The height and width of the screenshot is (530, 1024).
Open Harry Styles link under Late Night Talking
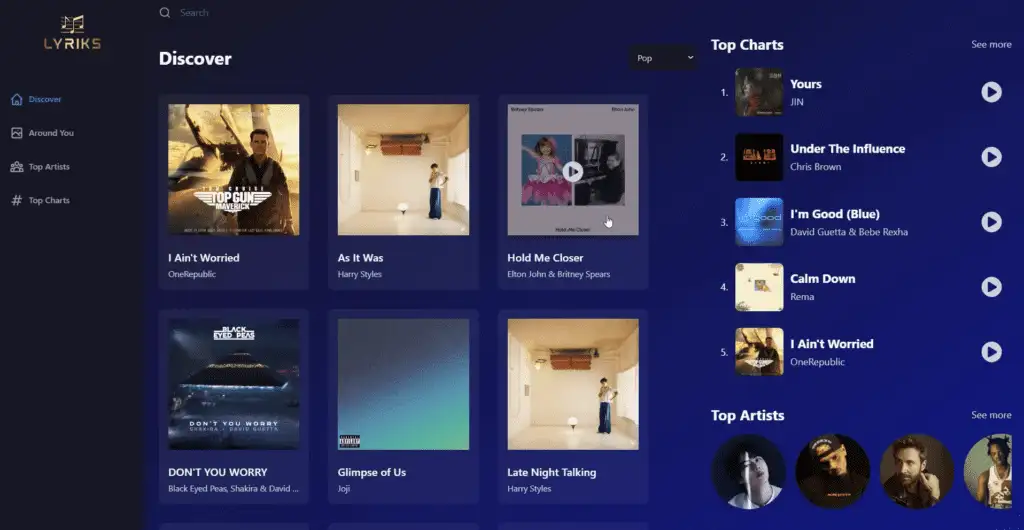pos(530,488)
